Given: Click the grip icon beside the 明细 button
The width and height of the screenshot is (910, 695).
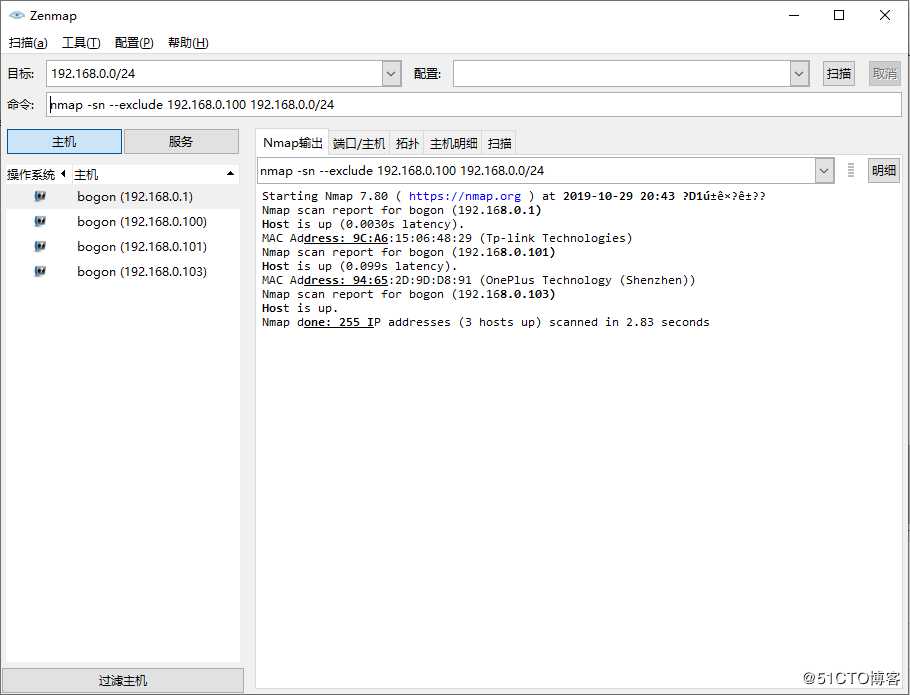Looking at the screenshot, I should [x=851, y=171].
